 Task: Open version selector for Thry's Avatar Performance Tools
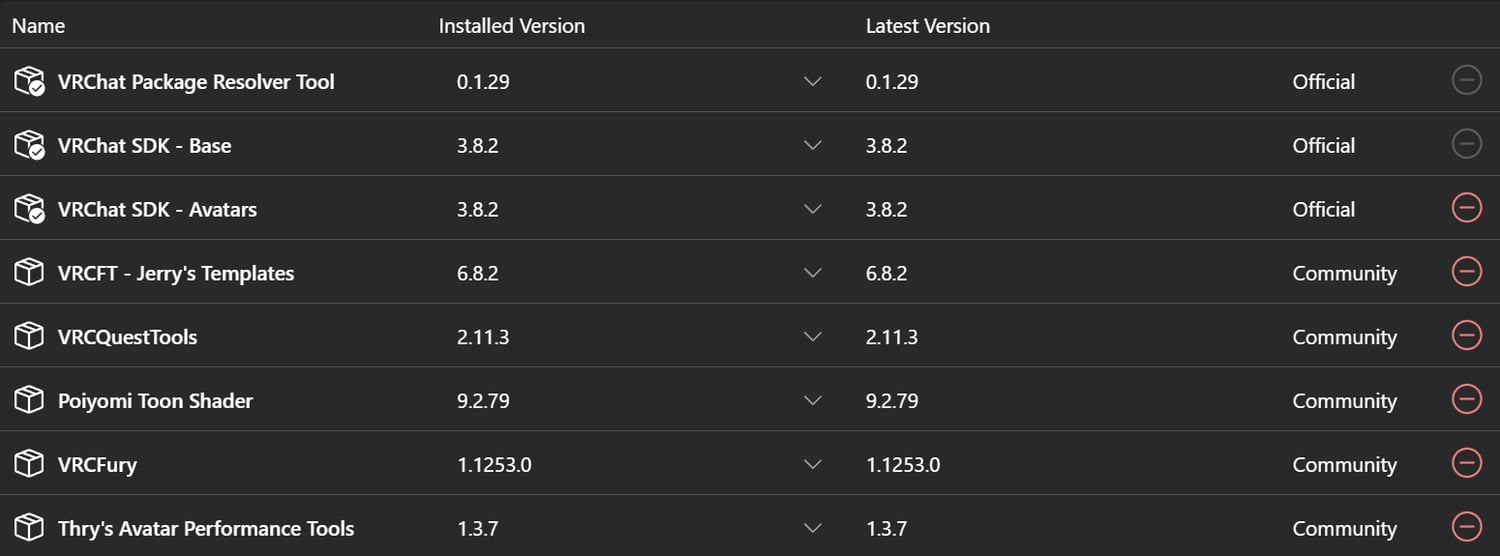812,528
